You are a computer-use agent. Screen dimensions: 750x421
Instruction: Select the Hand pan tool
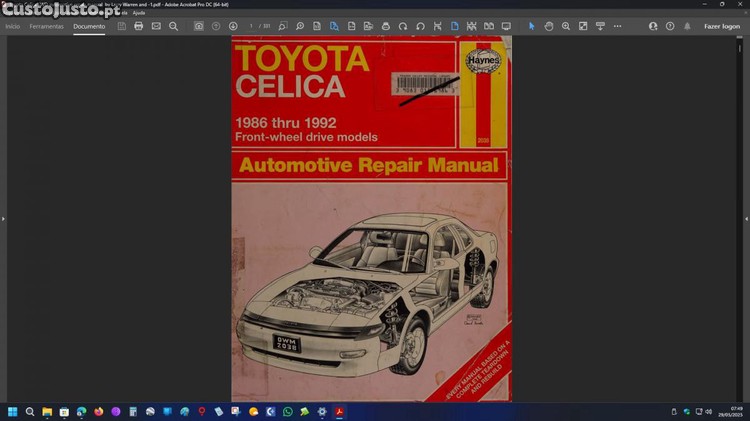549,26
